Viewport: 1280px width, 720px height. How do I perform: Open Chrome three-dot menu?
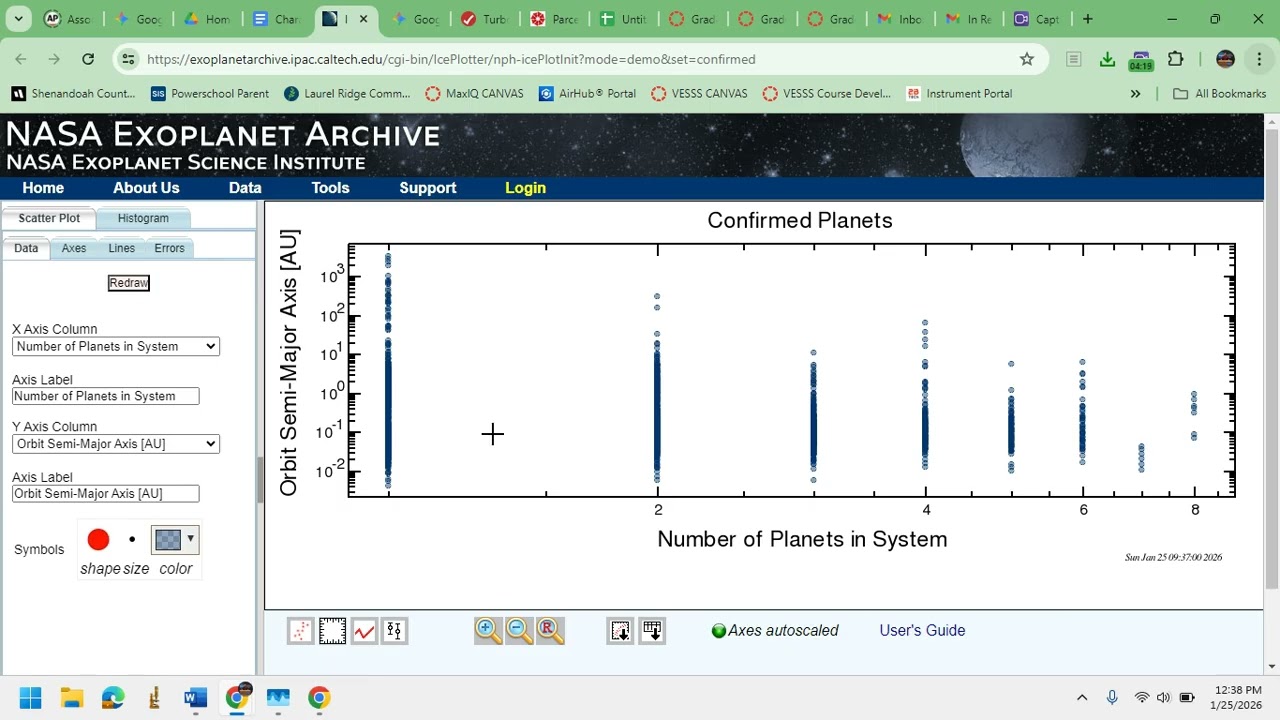pos(1259,59)
